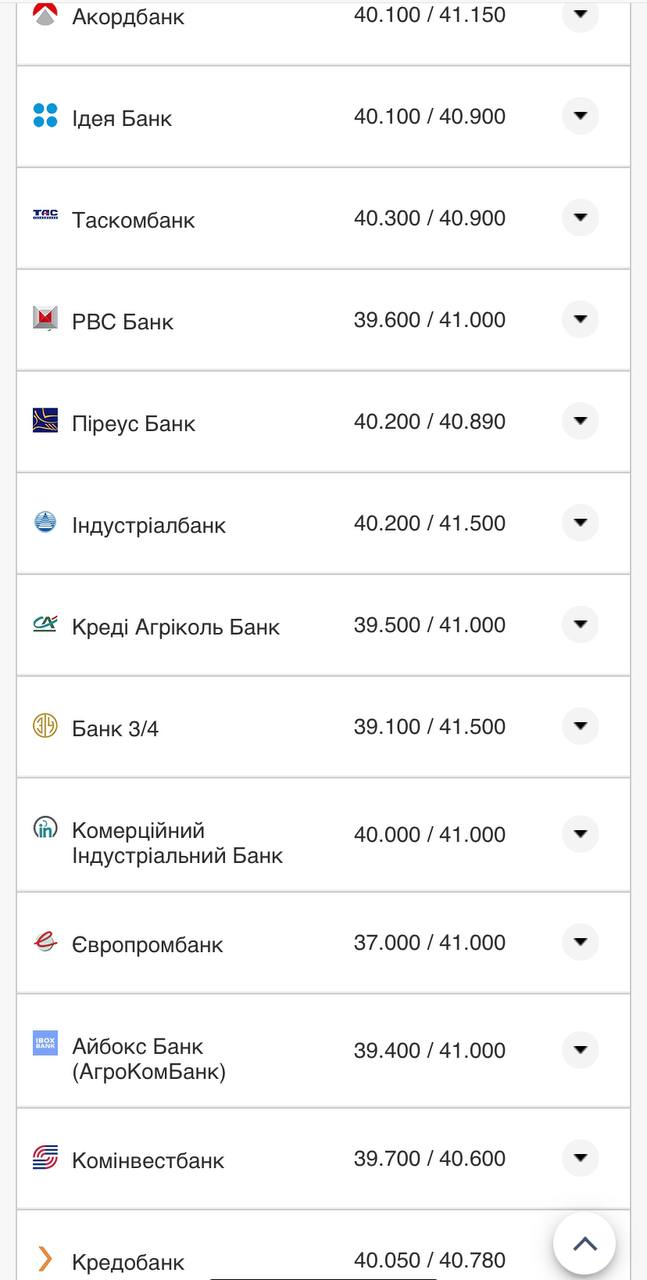Click the РВС Банк logo icon
647x1280 pixels.
44,319
